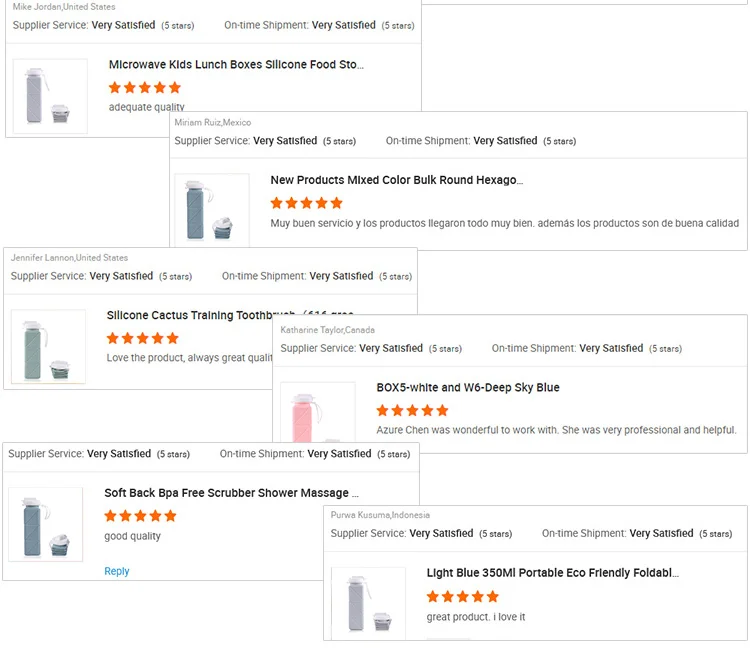Open Light Blue 350Ml Portable Eco Friendly title
This screenshot has height=667, width=750.
[553, 574]
